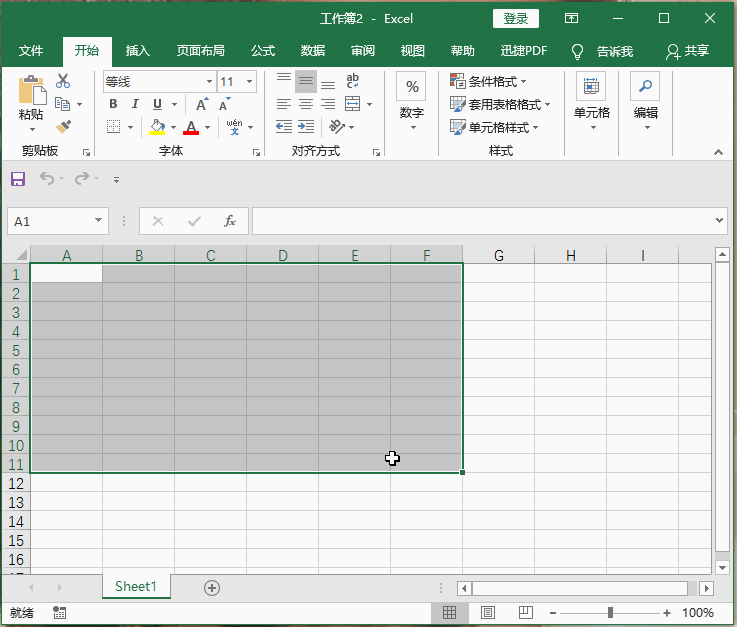Click the 登录 sign-in button
The image size is (737, 627).
(x=515, y=18)
